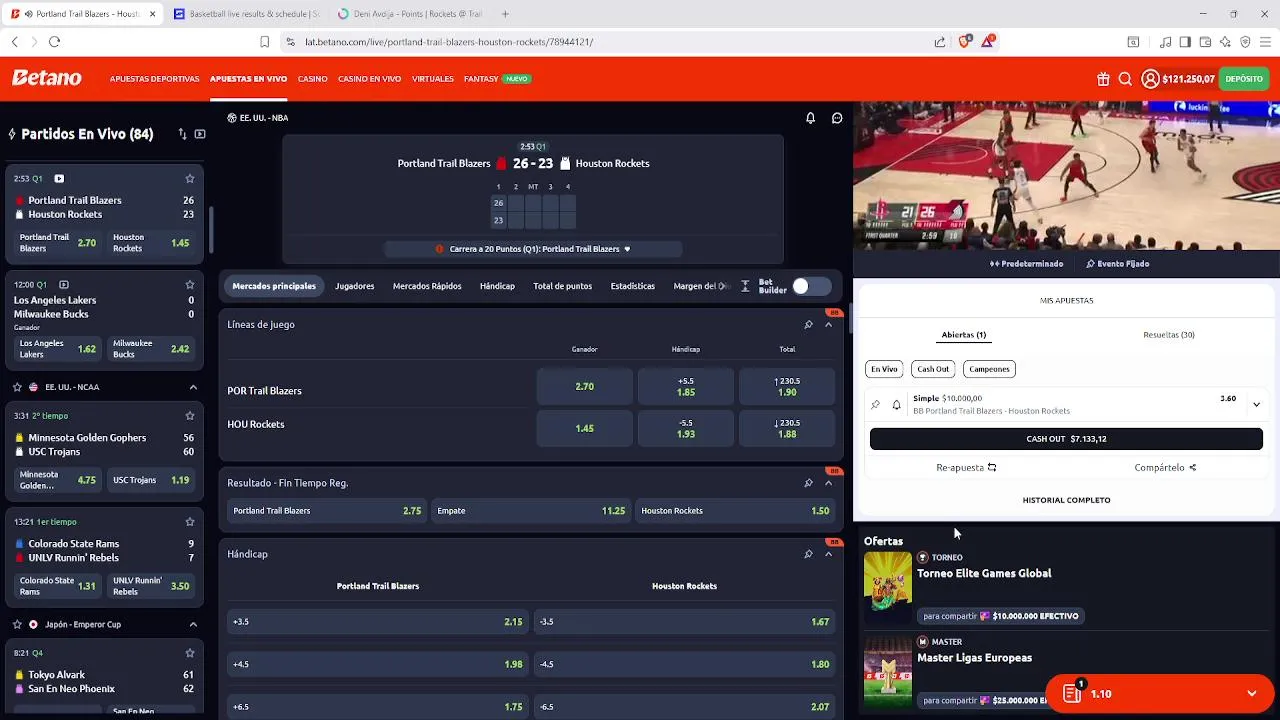Pin the Hándicap market section
Image resolution: width=1280 pixels, height=720 pixels.
point(808,554)
